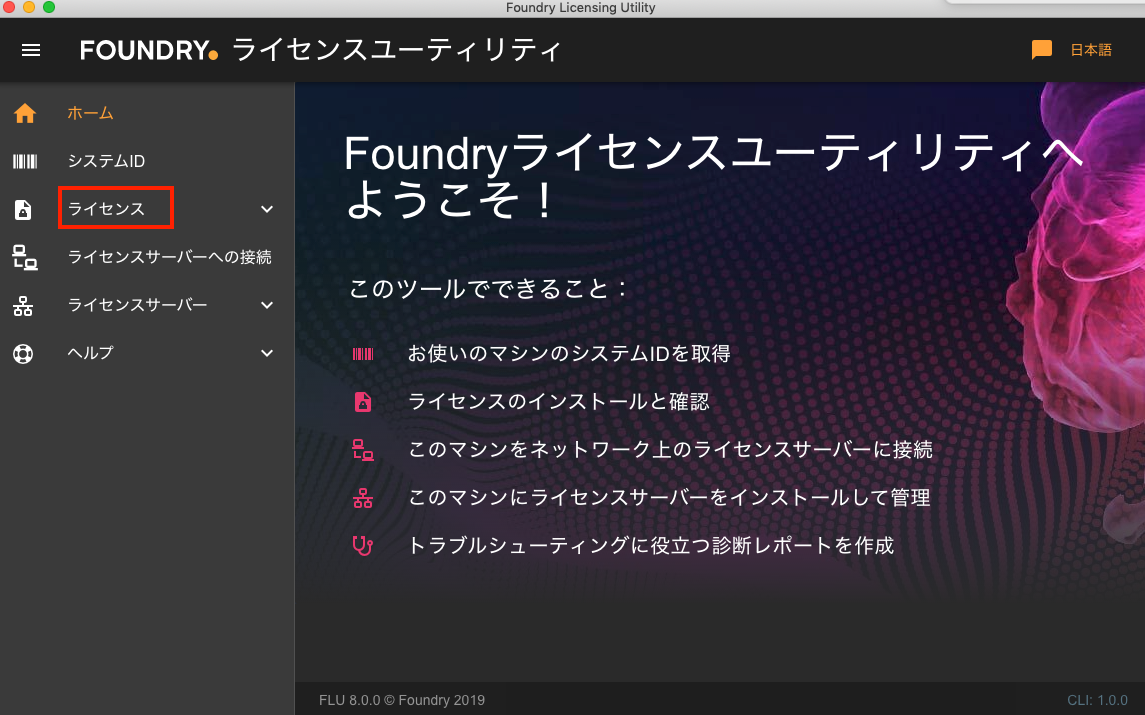Viewport: 1145px width, 715px height.
Task: Click このマシンをネットワーク上のライセンスサーバーに接続 text
Action: click(x=670, y=450)
